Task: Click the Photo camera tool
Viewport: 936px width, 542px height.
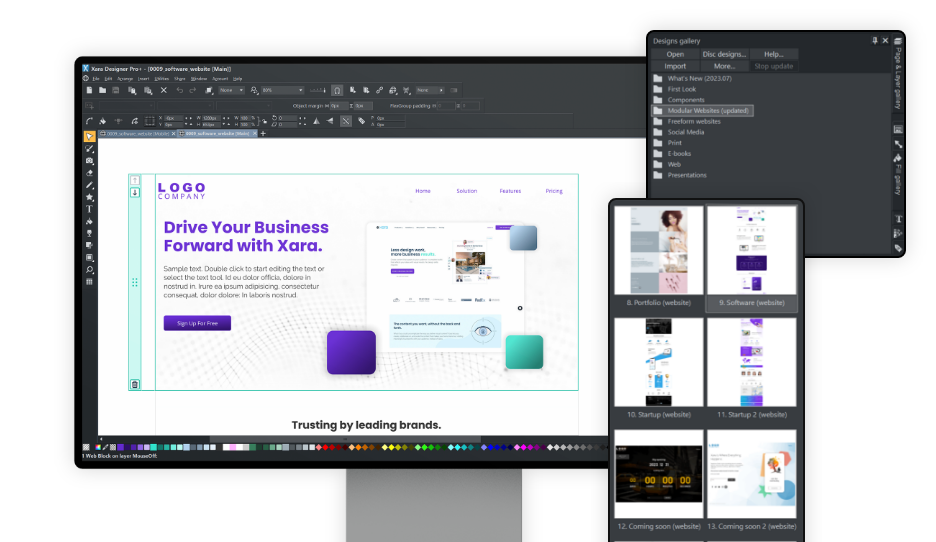Action: pyautogui.click(x=89, y=160)
